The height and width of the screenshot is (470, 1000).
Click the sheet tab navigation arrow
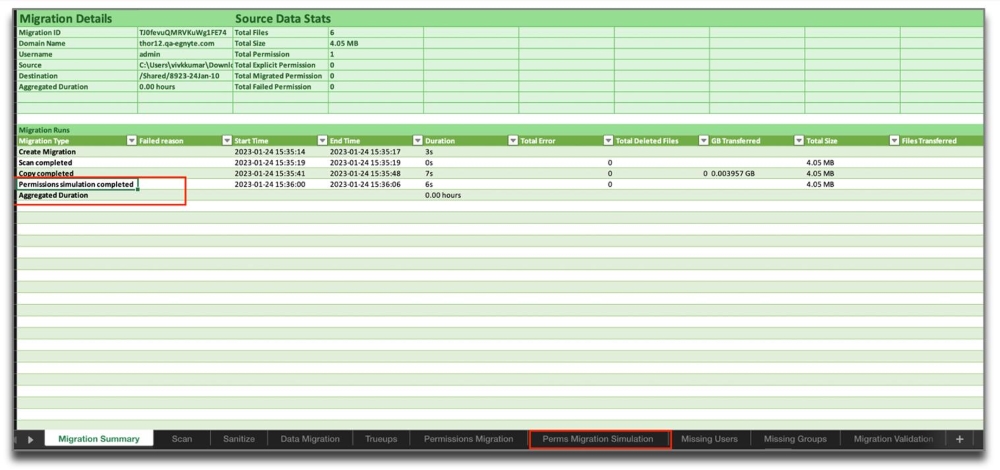tap(31, 439)
